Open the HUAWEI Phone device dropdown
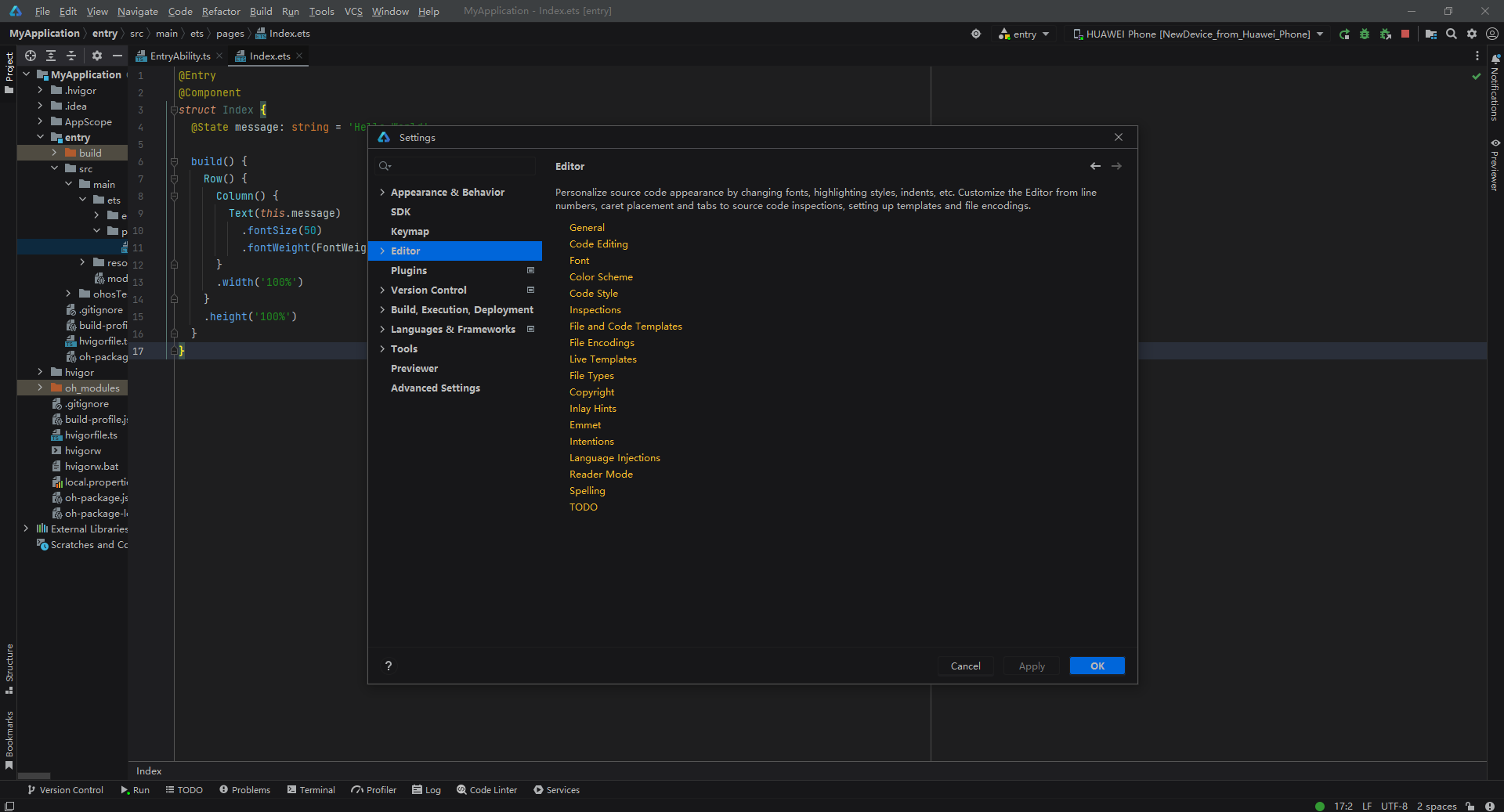The image size is (1504, 812). pos(1198,34)
